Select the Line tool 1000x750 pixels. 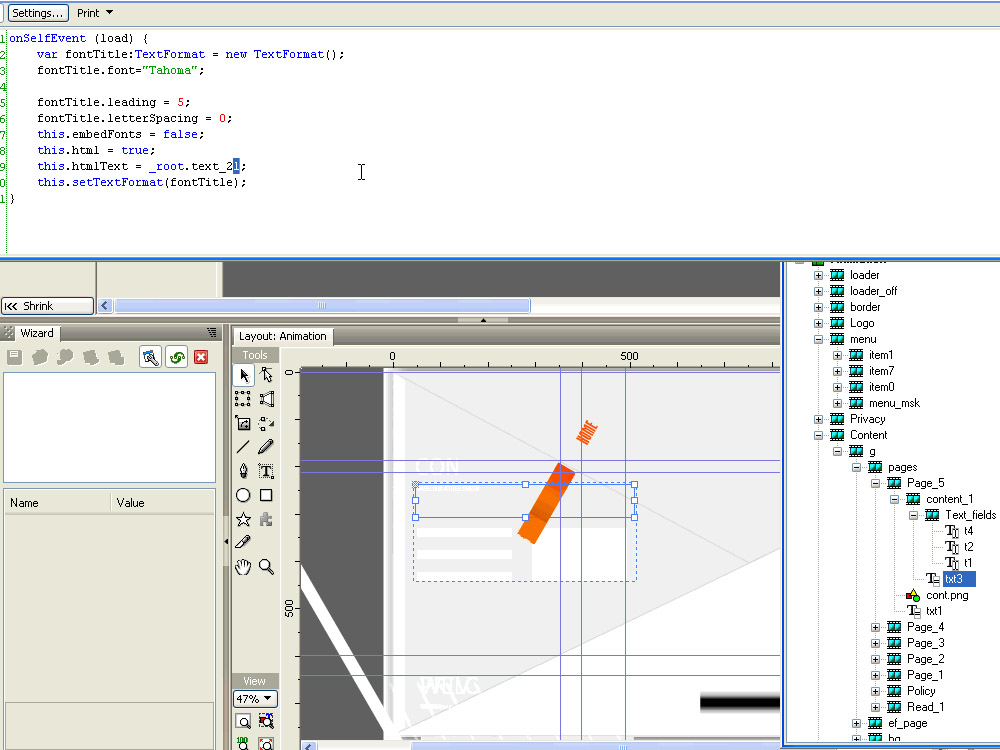click(243, 447)
